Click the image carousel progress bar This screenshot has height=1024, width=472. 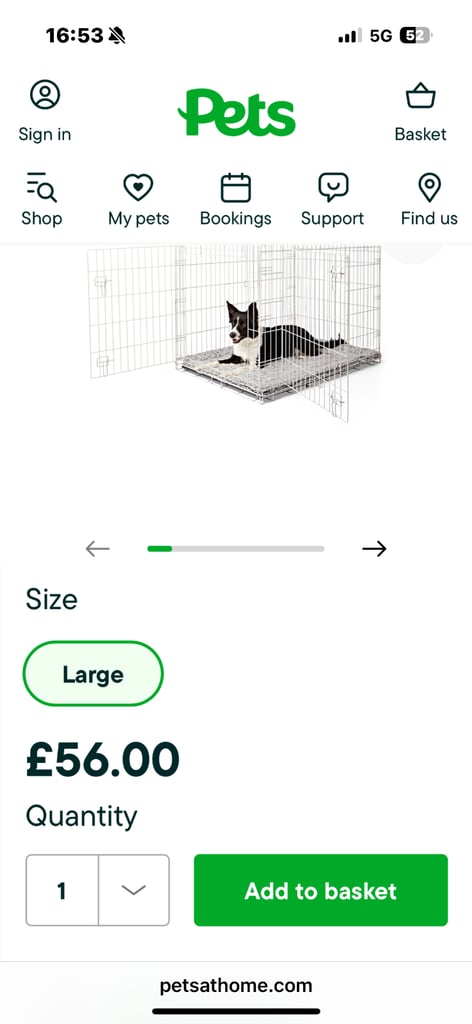[236, 549]
